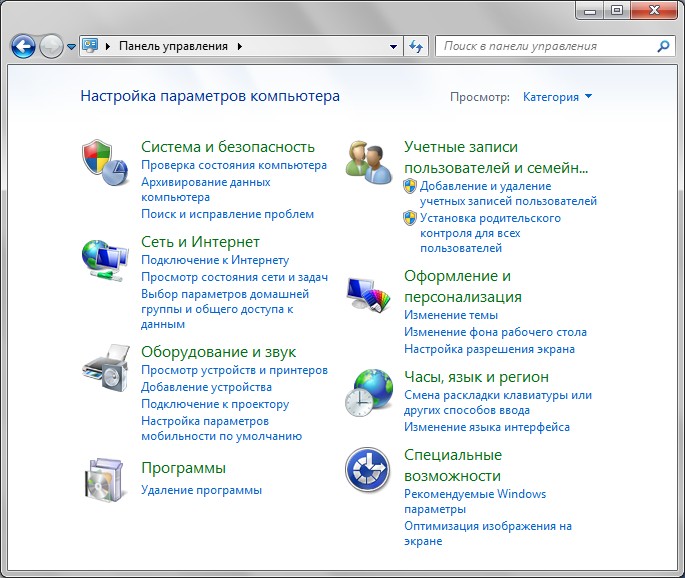Click the Ease of Access icon
Viewport: 685px width, 578px height.
point(368,470)
